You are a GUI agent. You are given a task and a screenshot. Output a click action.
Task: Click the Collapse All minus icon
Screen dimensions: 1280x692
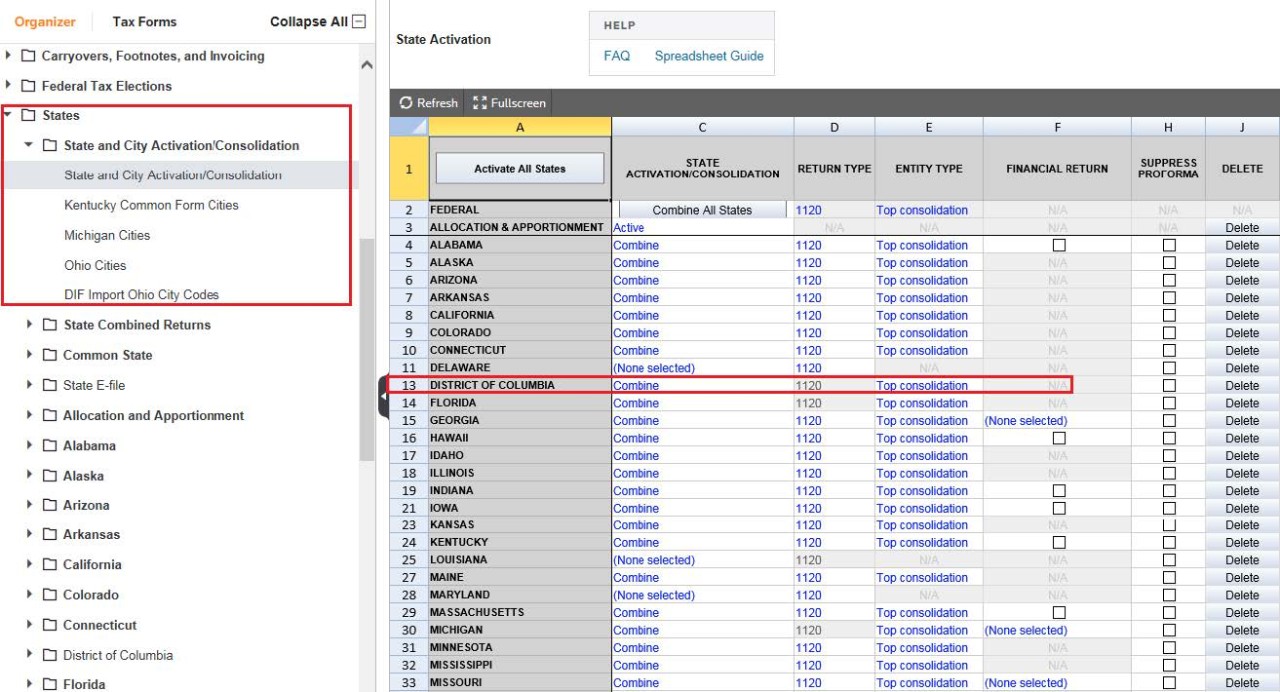(x=359, y=22)
